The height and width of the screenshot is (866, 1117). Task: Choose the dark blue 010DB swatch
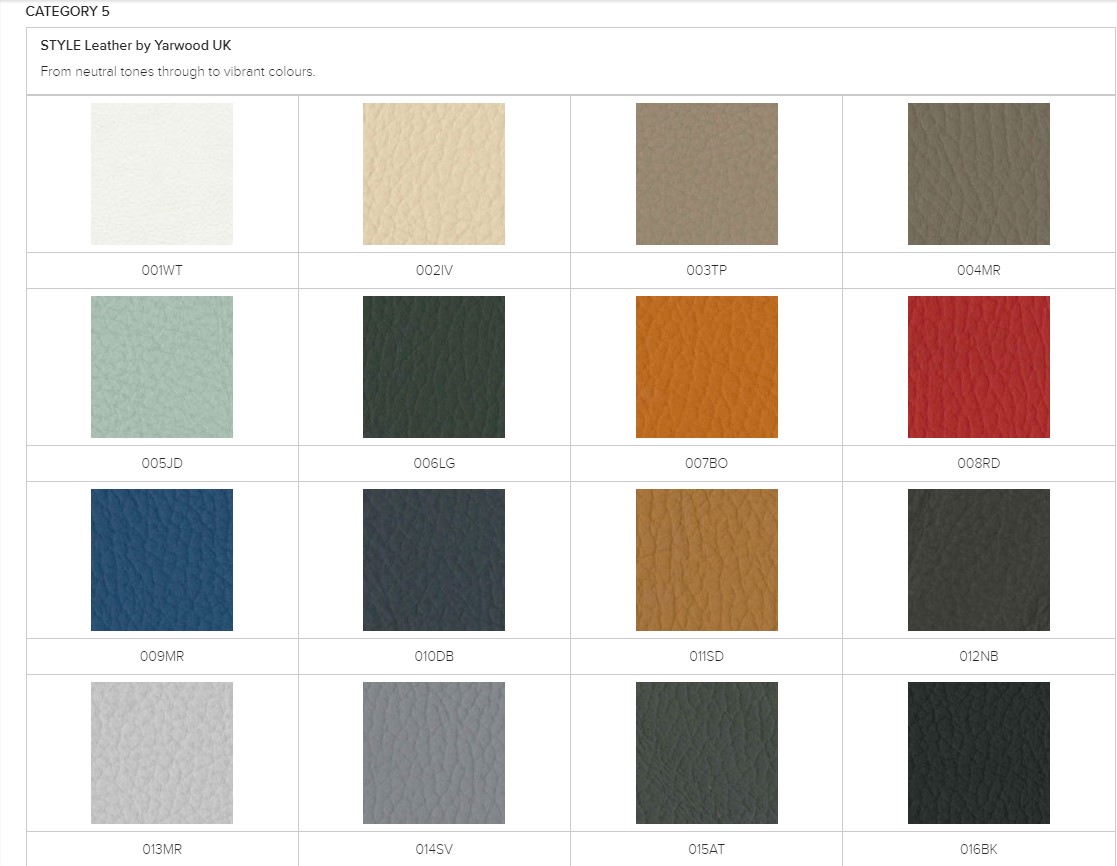coord(434,560)
